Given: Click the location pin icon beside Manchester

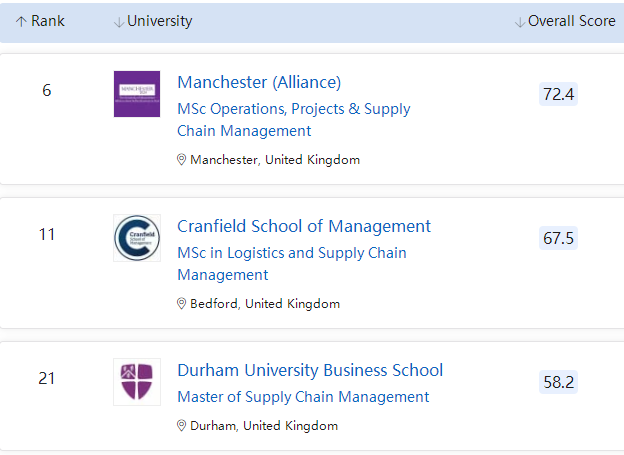Looking at the screenshot, I should (x=182, y=160).
